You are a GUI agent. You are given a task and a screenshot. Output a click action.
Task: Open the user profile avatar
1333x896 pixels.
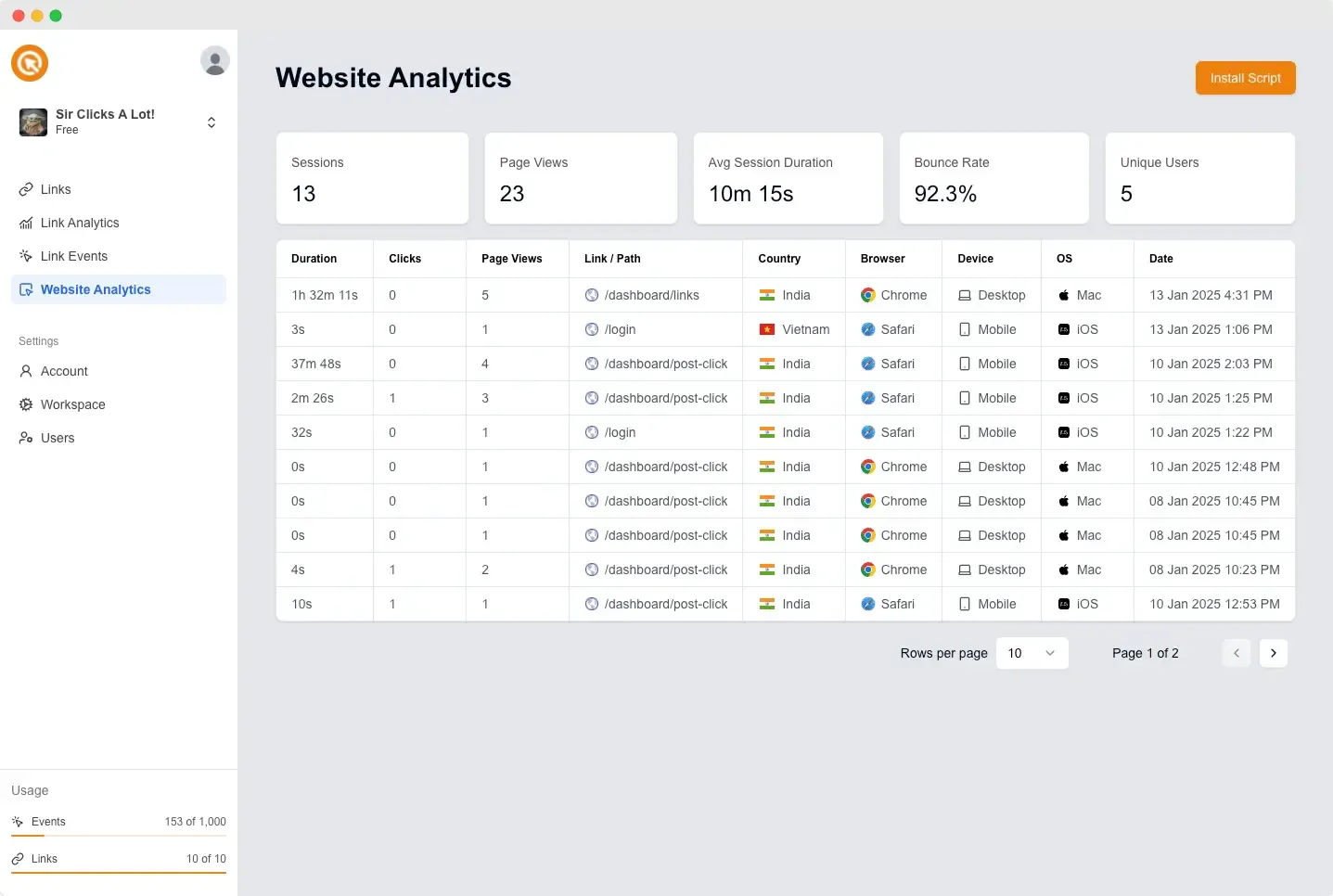coord(215,60)
